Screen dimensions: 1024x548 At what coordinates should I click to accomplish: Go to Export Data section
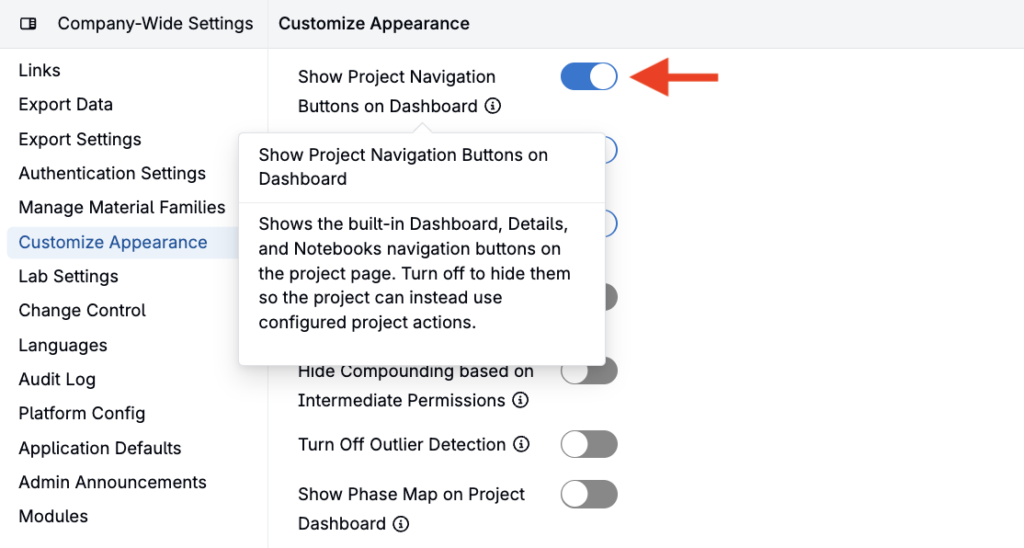click(65, 105)
